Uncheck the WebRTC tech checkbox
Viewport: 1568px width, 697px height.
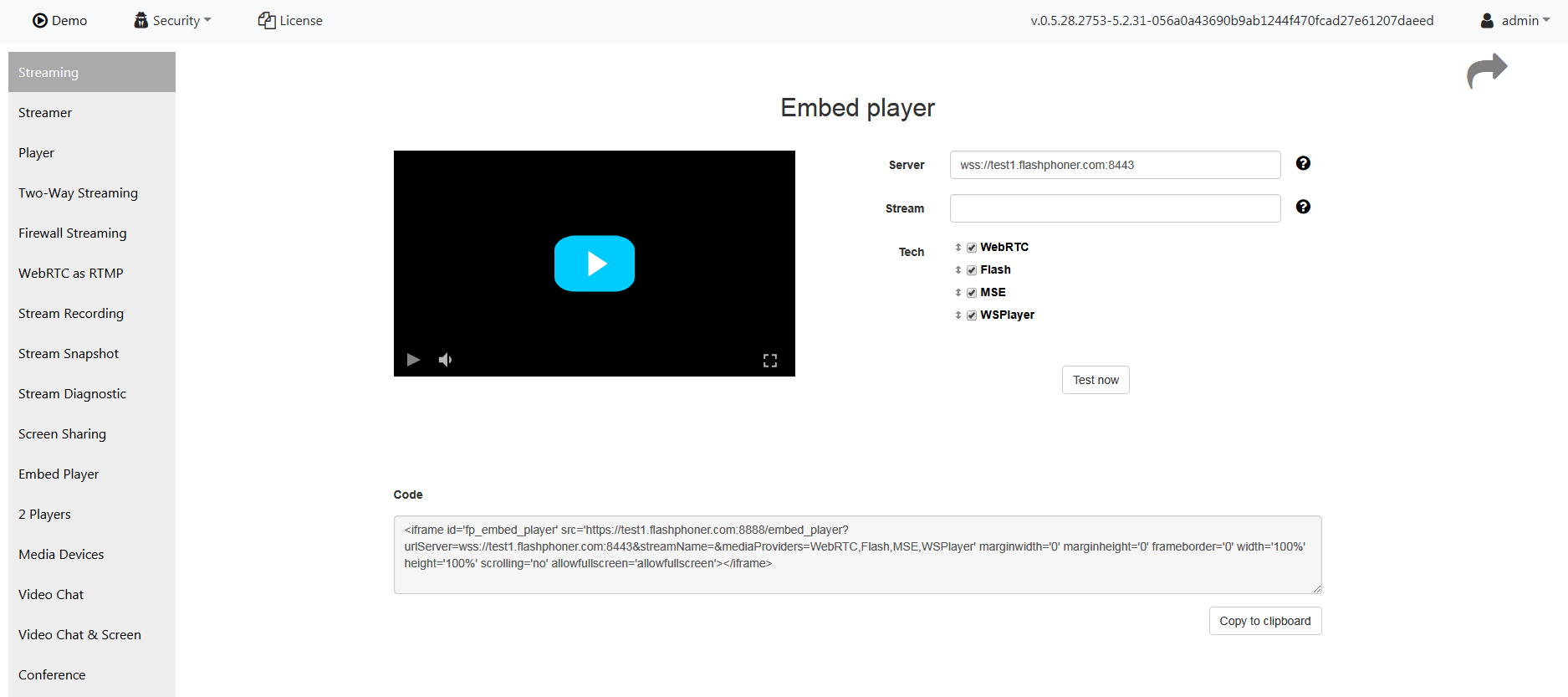[972, 248]
